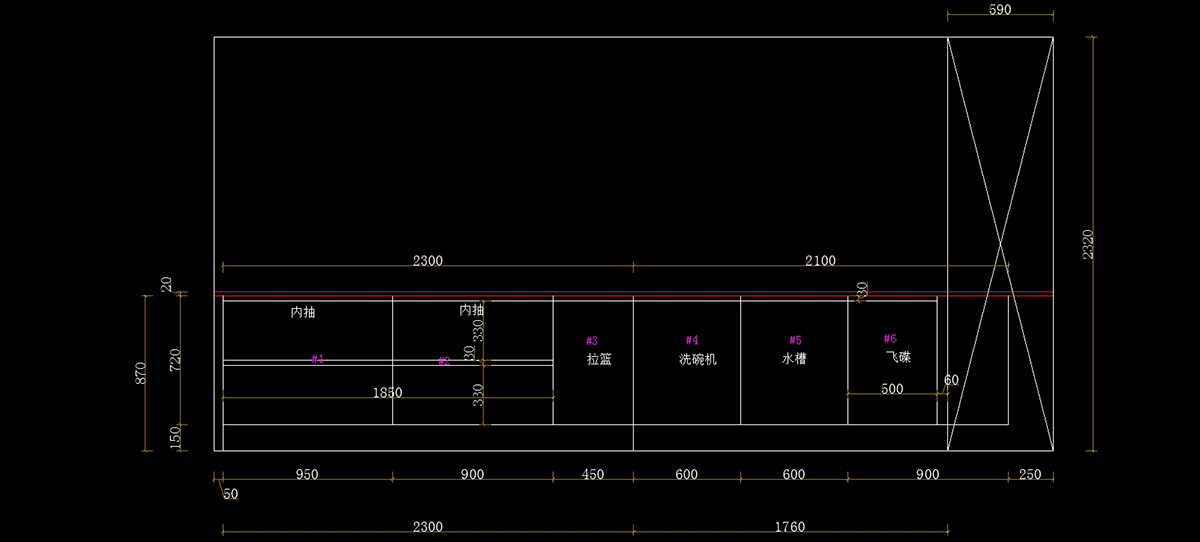Image resolution: width=1200 pixels, height=542 pixels.
Task: Click the magenta #3 cabinet tag
Action: point(591,341)
